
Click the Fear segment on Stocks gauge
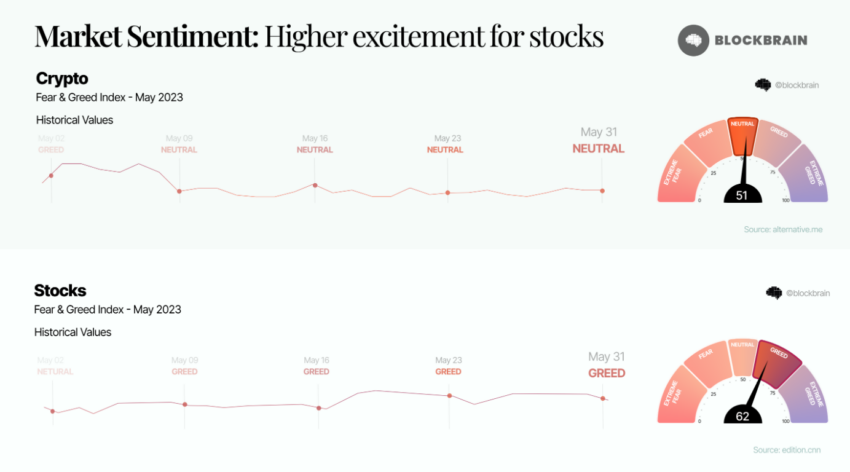(x=707, y=362)
